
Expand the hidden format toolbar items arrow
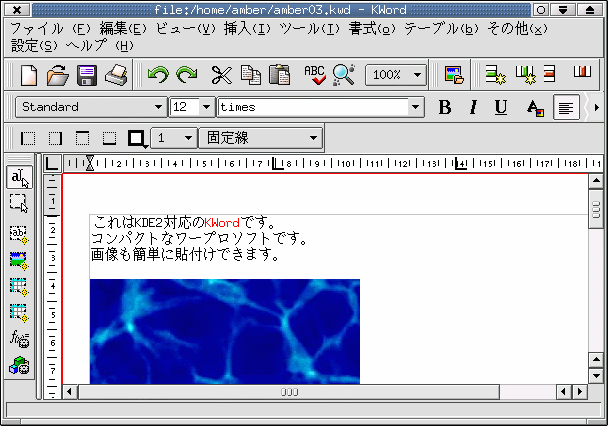click(x=596, y=107)
